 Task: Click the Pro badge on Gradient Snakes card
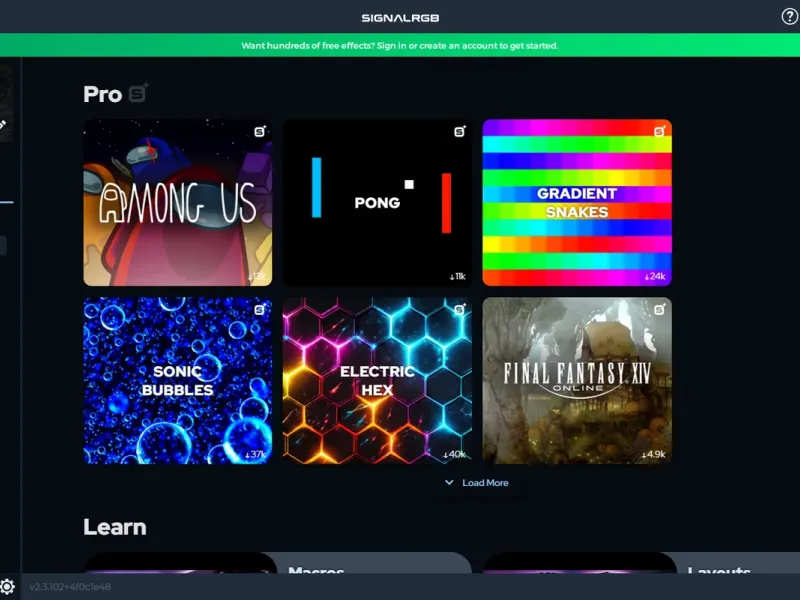659,131
